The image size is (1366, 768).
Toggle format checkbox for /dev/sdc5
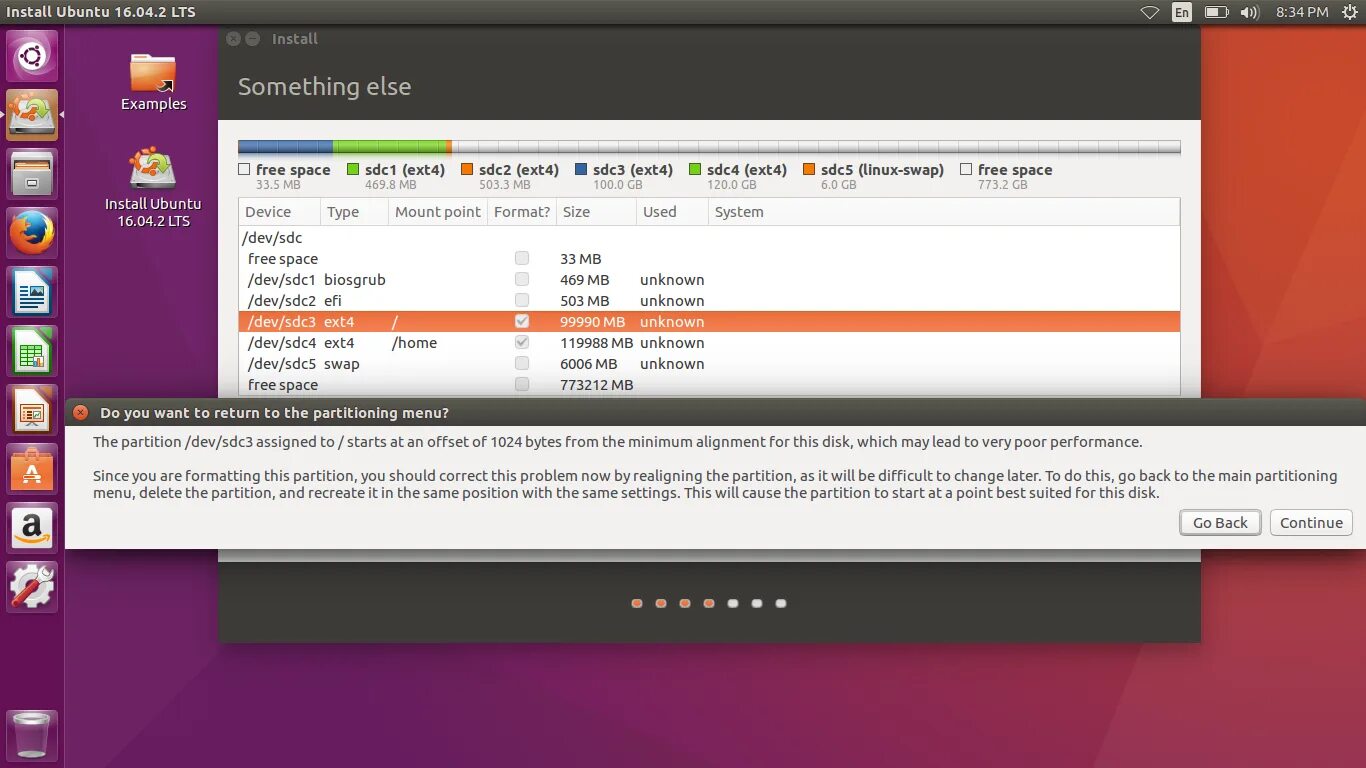521,363
